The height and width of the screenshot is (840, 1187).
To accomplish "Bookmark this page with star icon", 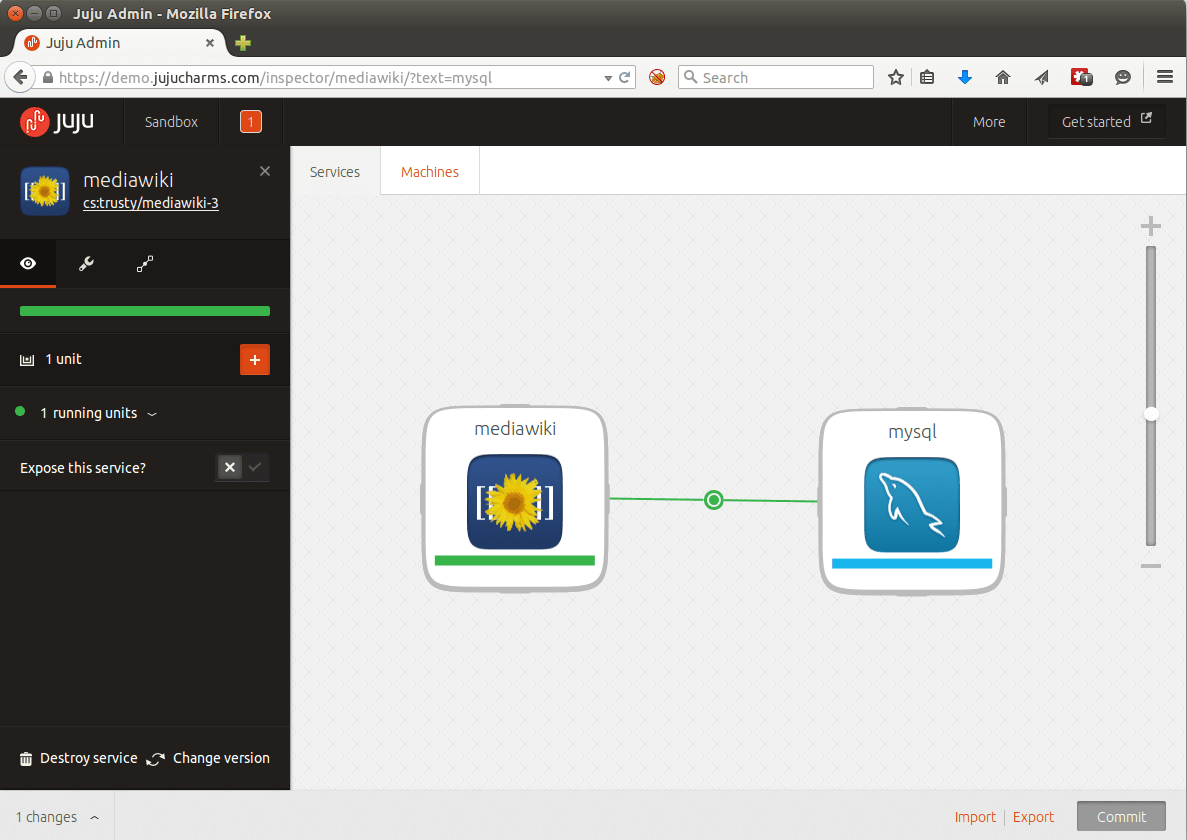I will point(896,77).
